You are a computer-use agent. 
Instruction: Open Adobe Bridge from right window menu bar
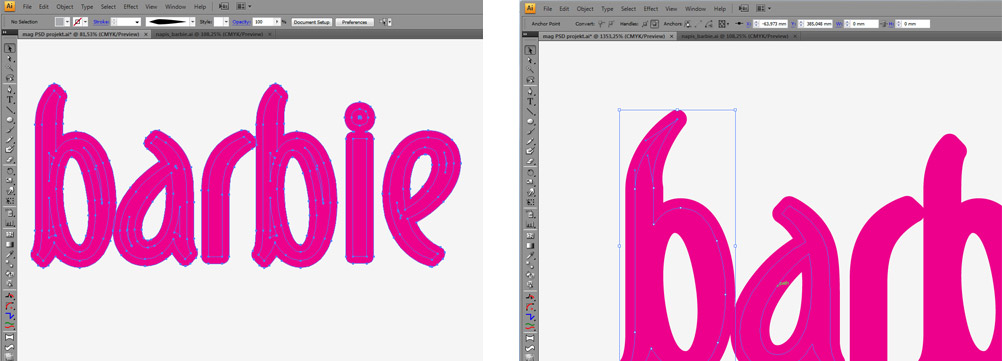pos(744,9)
